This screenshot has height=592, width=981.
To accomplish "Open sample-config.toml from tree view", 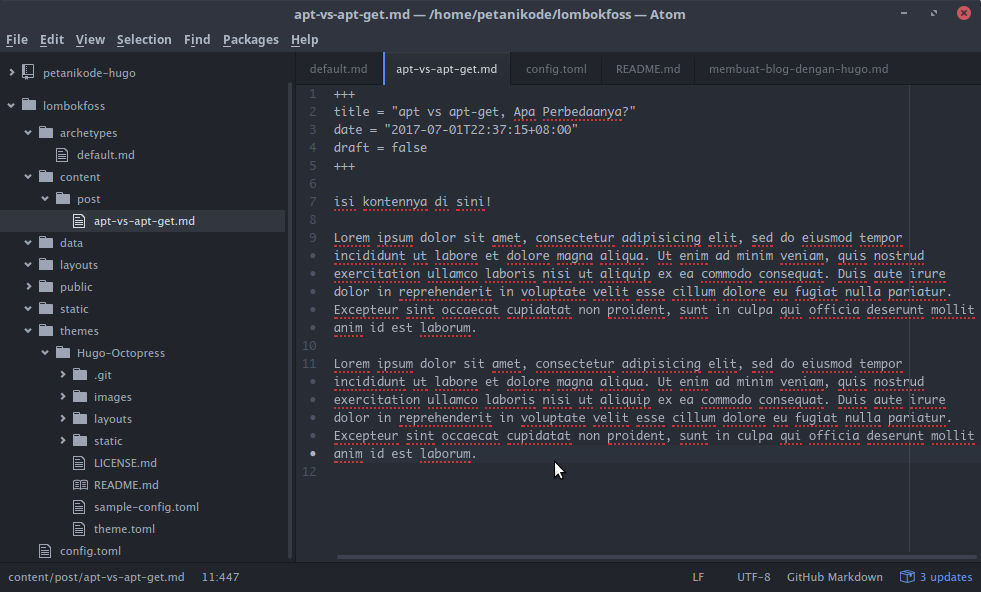I will coord(146,507).
